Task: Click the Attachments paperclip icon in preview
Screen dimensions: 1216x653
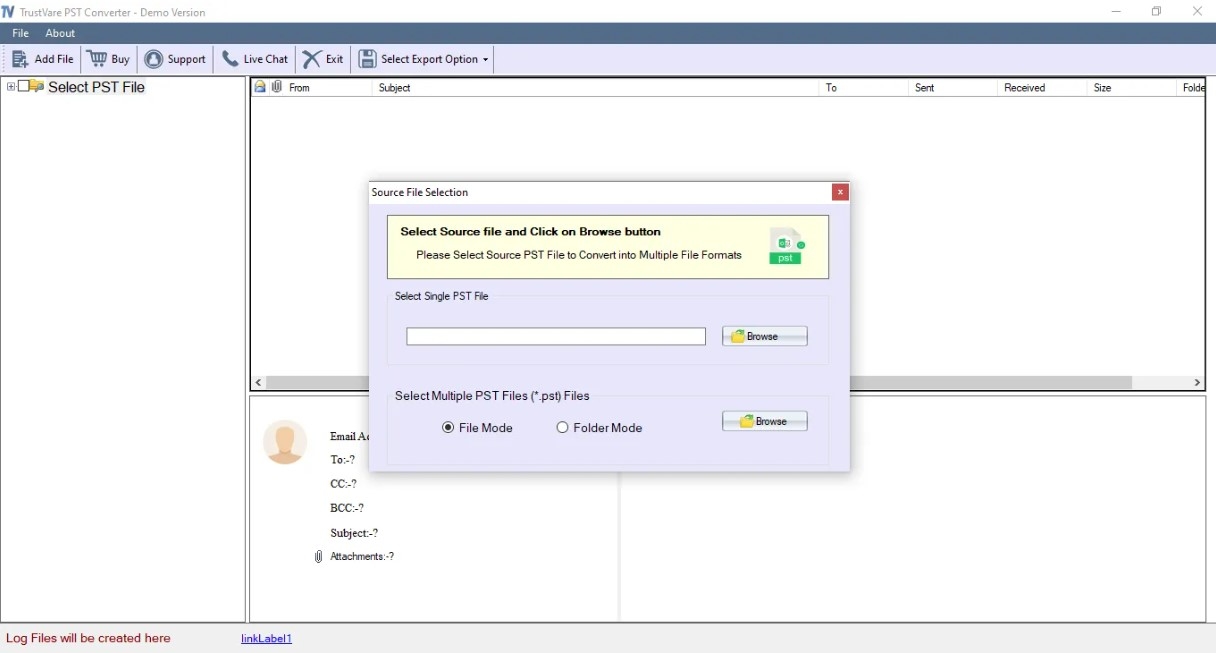Action: 318,557
